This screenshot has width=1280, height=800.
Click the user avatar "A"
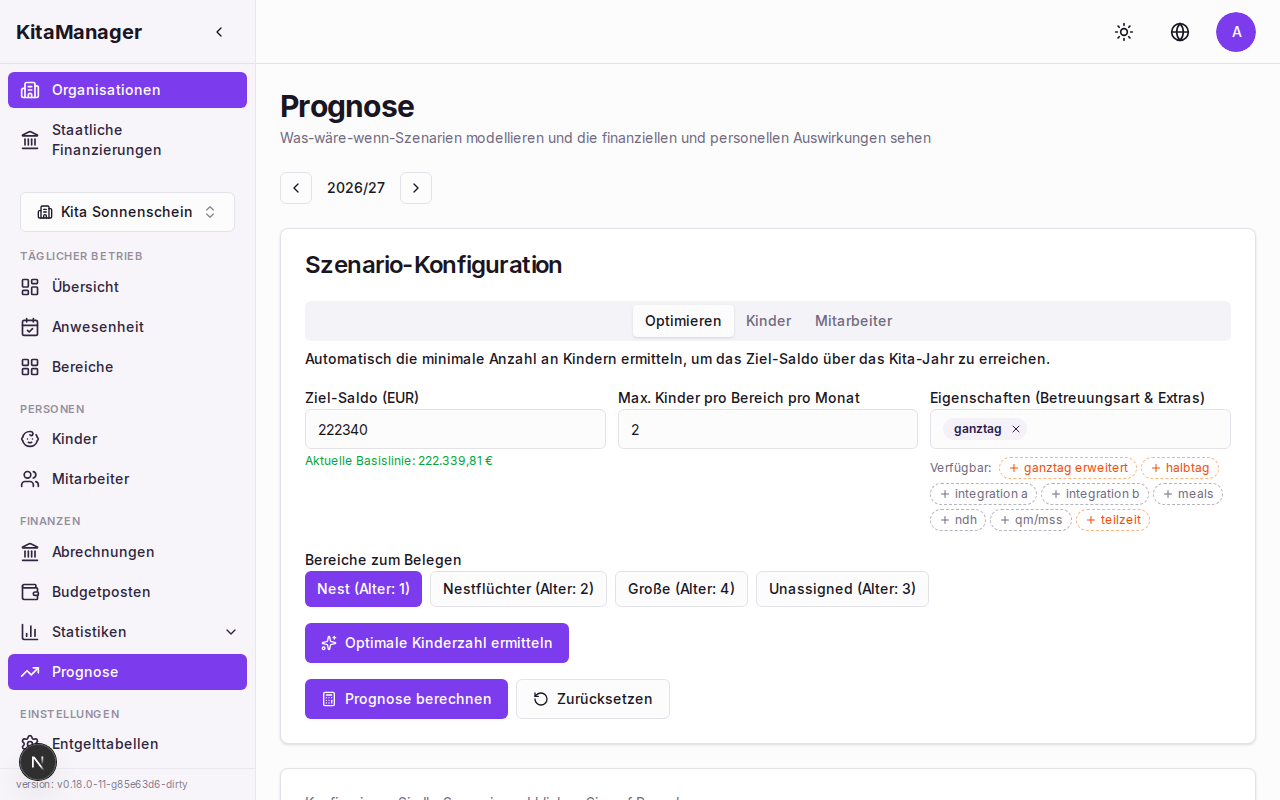click(x=1236, y=32)
